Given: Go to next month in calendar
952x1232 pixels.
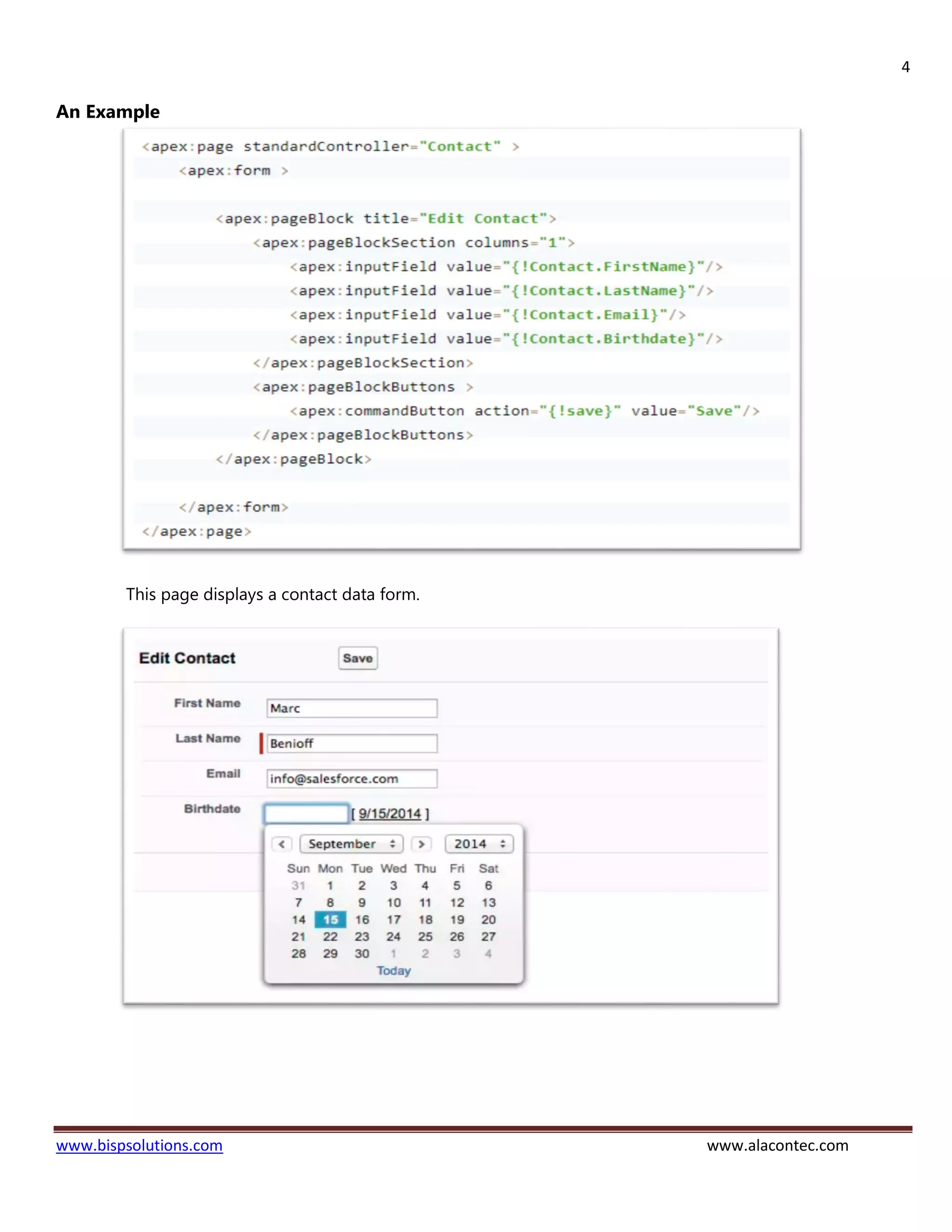Looking at the screenshot, I should tap(421, 844).
